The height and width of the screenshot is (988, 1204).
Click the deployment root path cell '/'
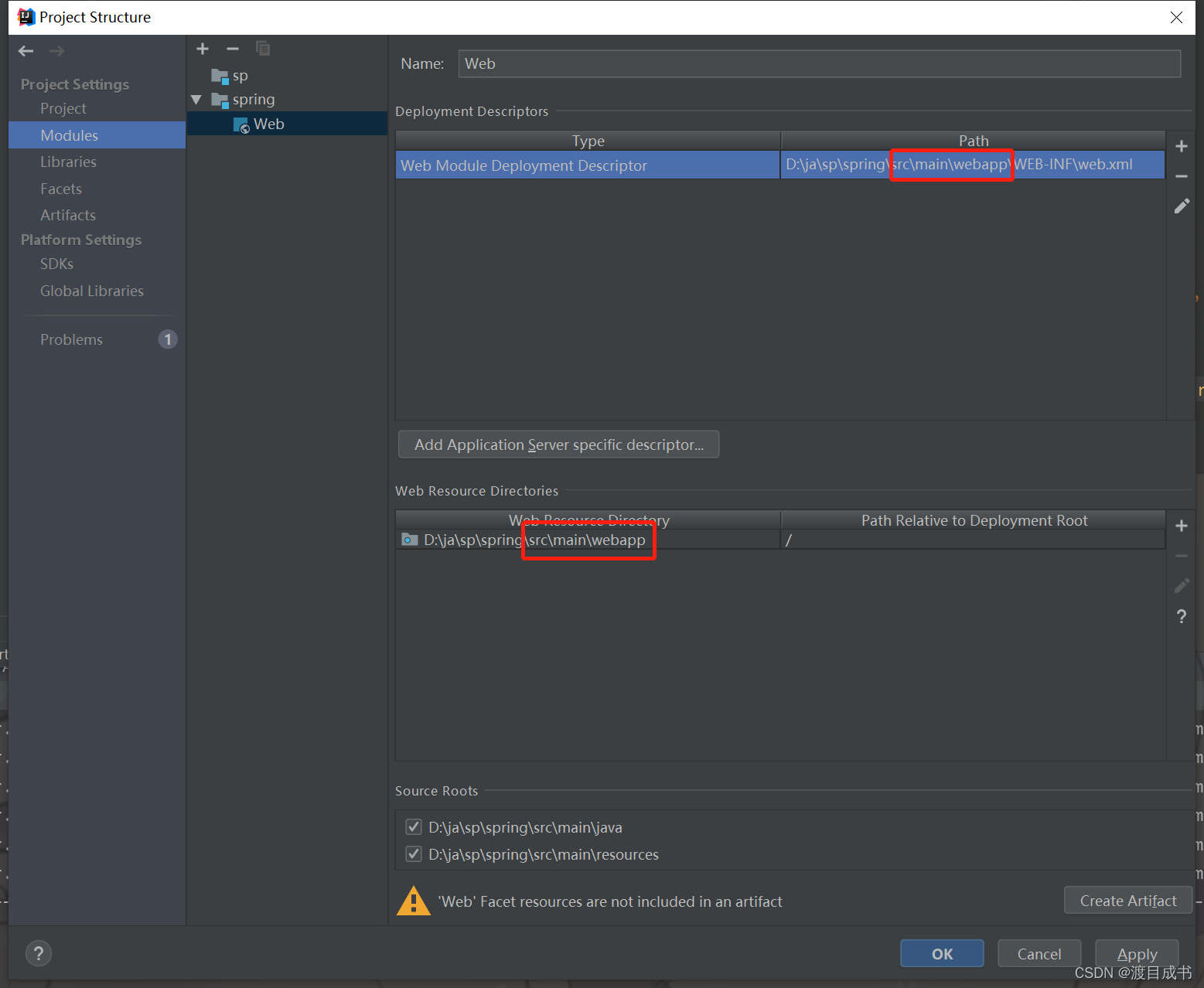point(973,540)
